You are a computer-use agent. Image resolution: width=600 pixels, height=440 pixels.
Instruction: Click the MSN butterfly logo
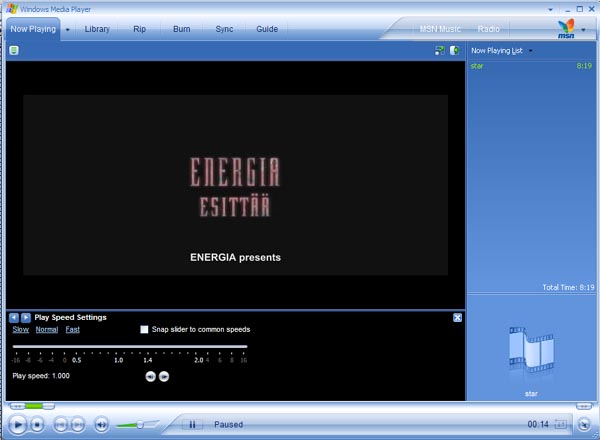coord(566,29)
